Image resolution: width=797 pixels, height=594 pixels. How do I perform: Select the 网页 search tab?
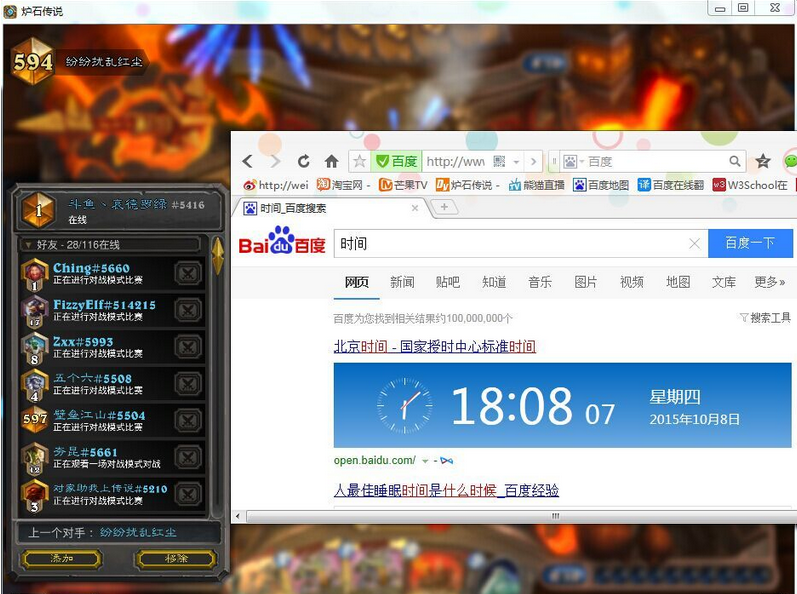(x=356, y=282)
